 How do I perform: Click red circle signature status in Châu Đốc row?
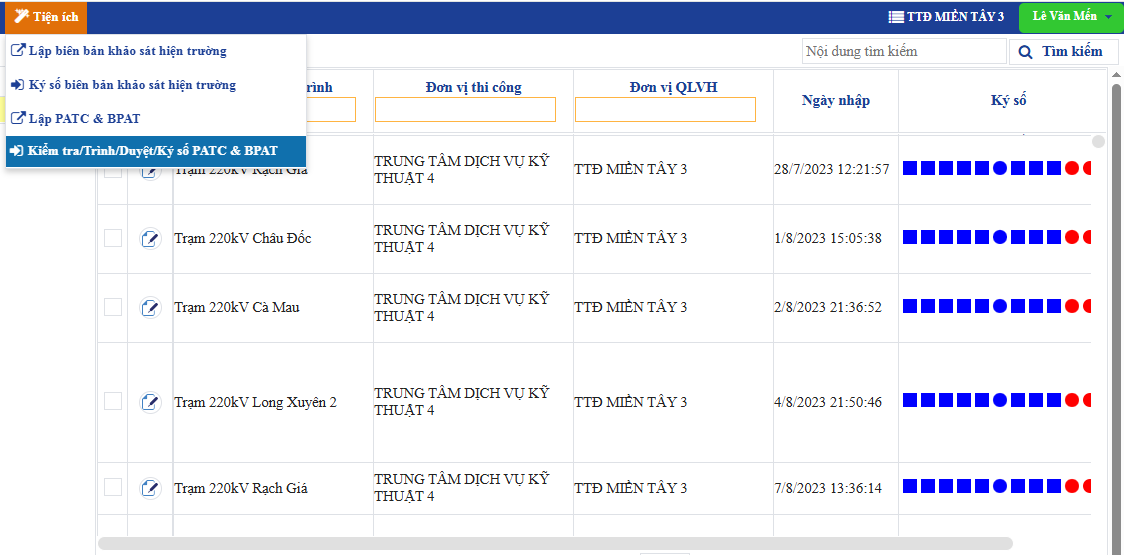pos(1071,238)
